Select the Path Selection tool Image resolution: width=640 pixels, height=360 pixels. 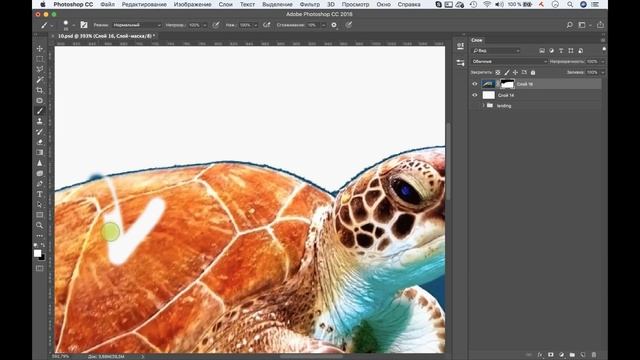pyautogui.click(x=40, y=204)
